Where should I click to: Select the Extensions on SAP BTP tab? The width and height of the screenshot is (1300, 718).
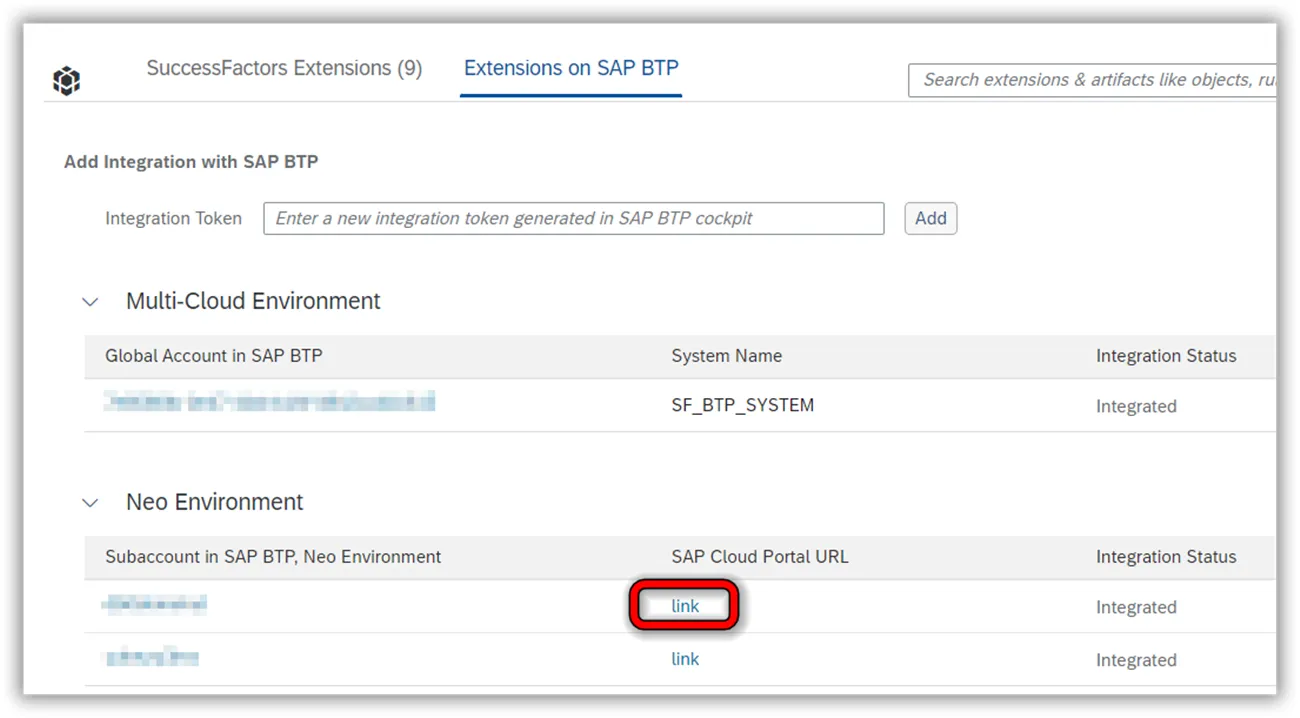tap(571, 68)
